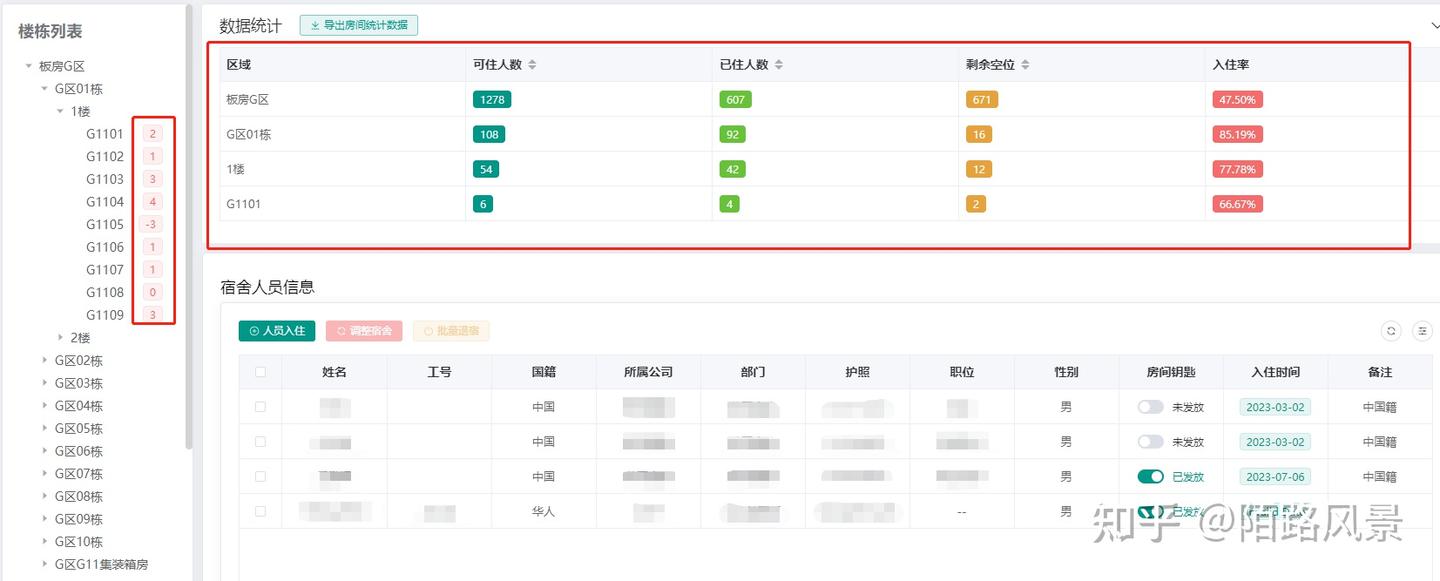Click the vacancy badge next to G1108
1440x581 pixels.
click(152, 293)
